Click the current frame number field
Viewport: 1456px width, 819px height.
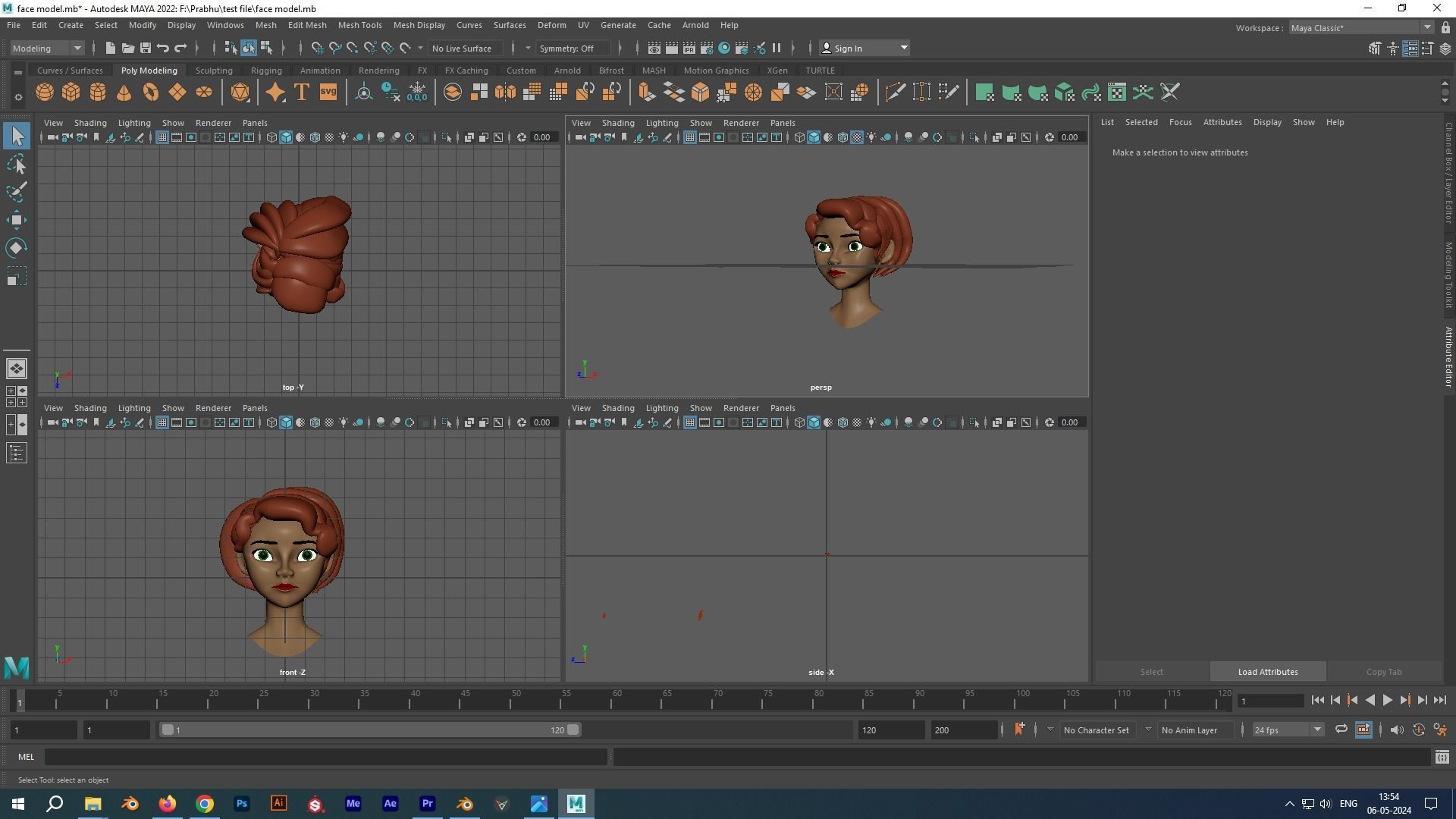pyautogui.click(x=1271, y=701)
